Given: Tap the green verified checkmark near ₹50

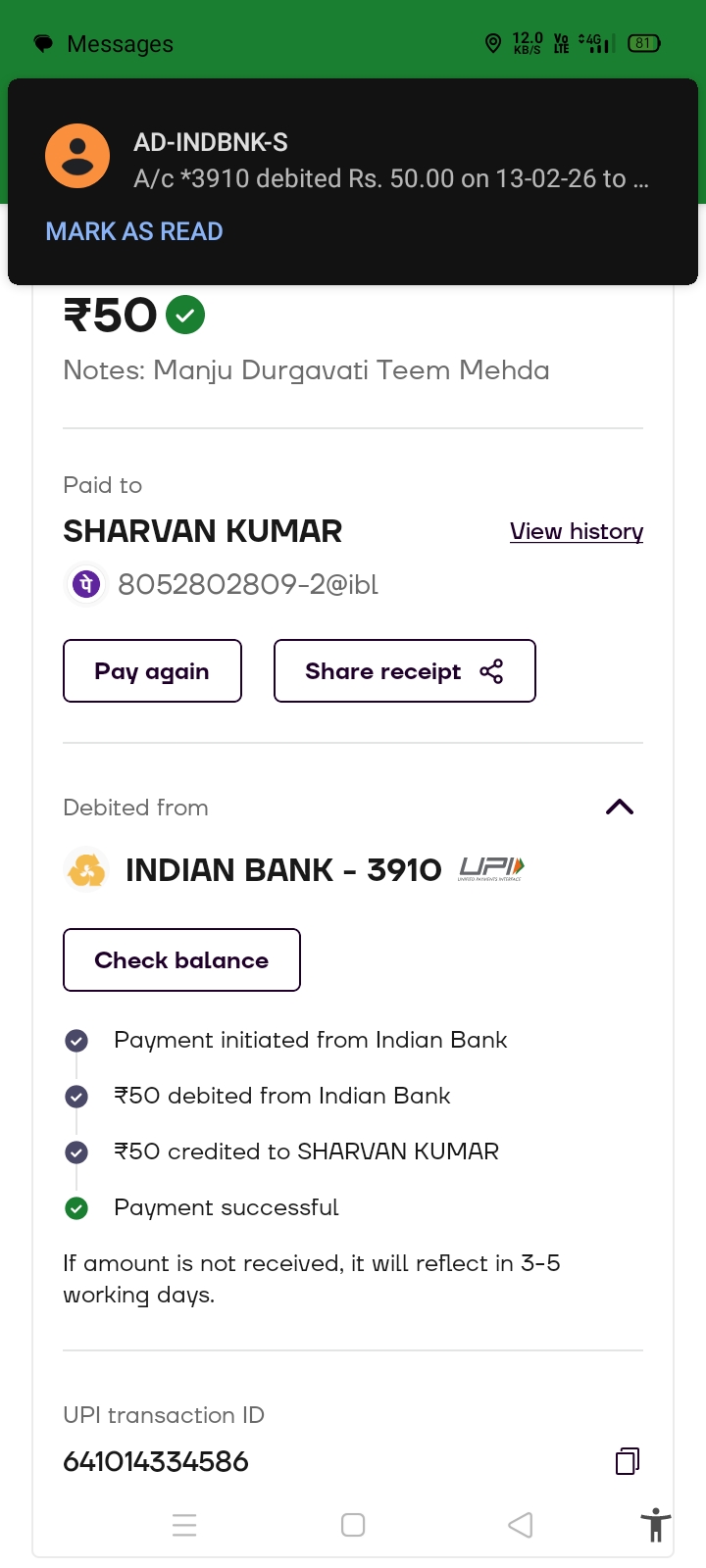Looking at the screenshot, I should click(185, 316).
